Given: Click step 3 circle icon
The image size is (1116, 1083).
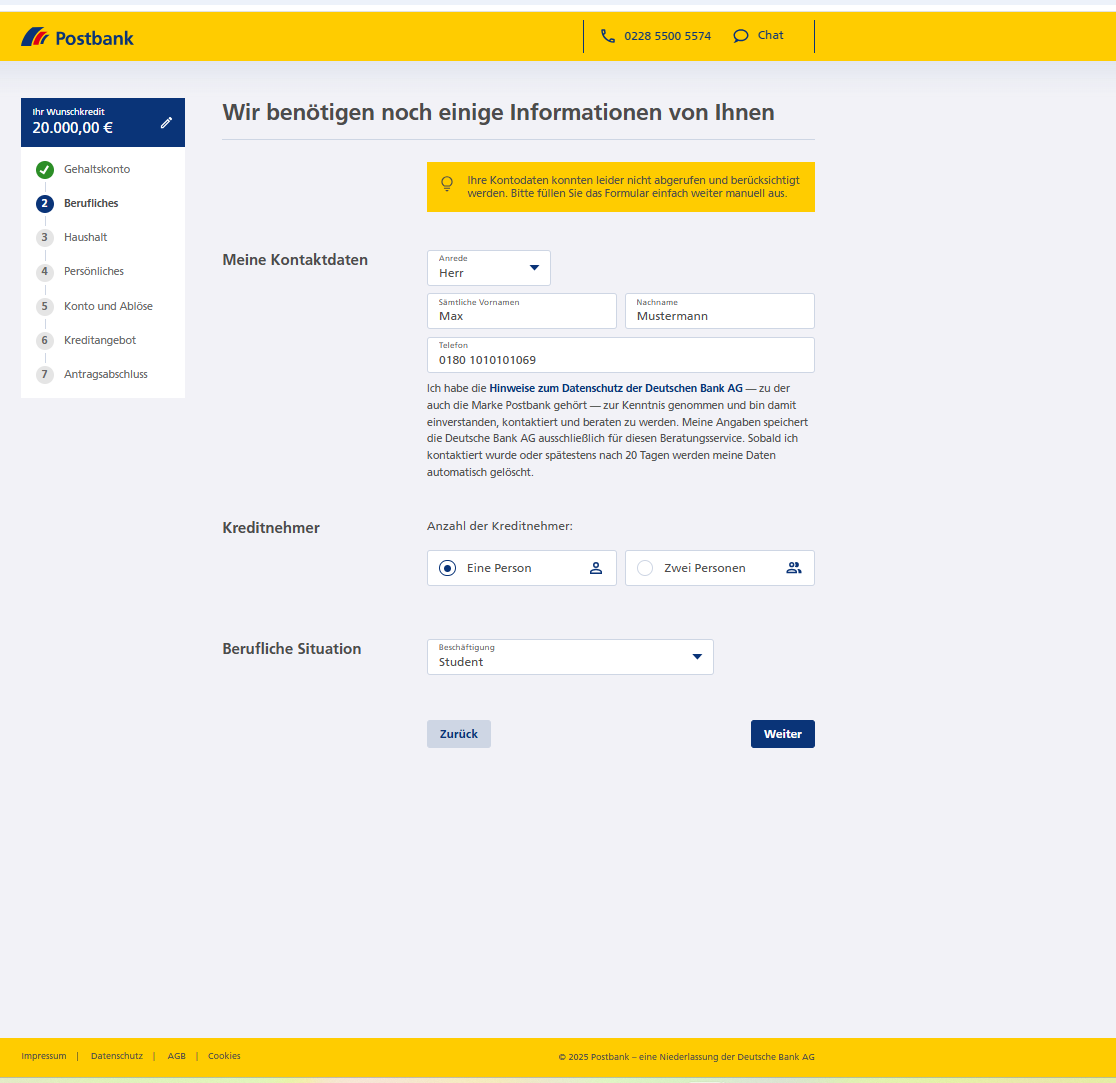Looking at the screenshot, I should (45, 238).
